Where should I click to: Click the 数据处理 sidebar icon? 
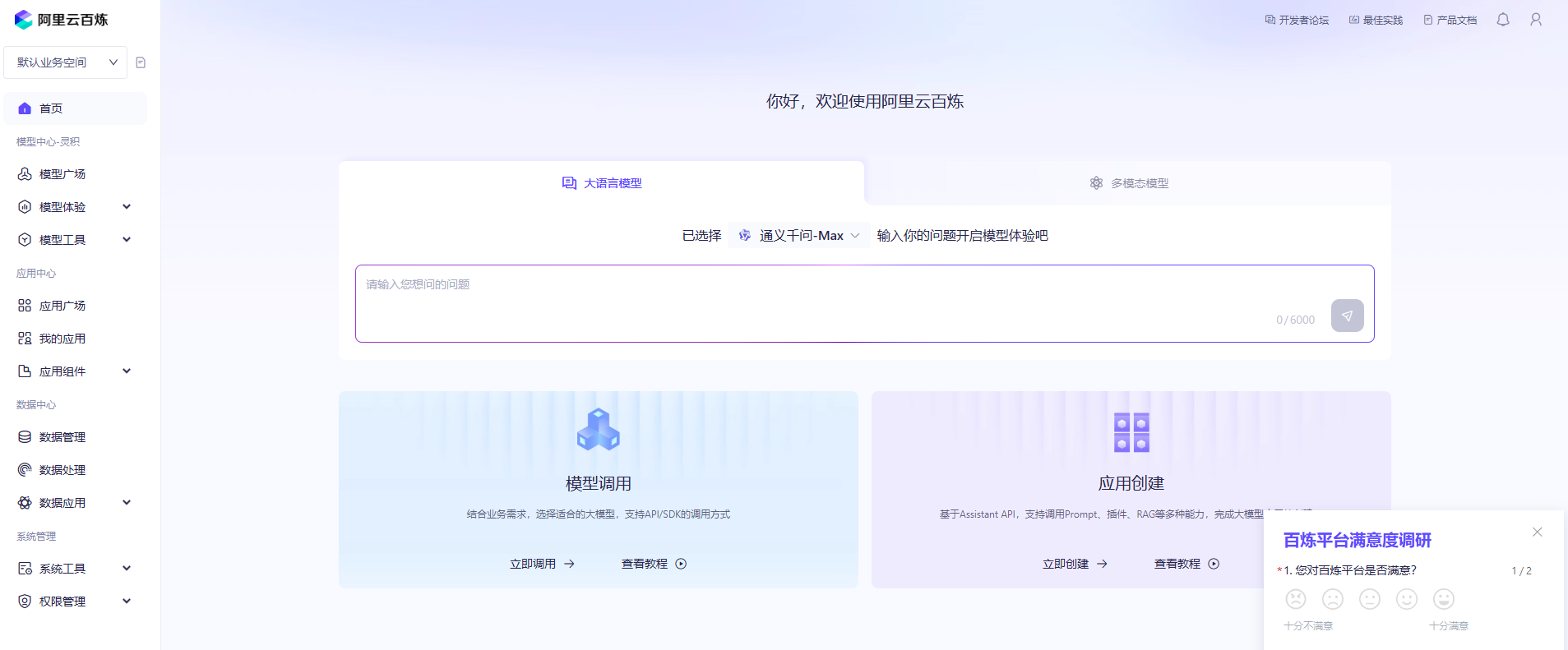click(25, 470)
